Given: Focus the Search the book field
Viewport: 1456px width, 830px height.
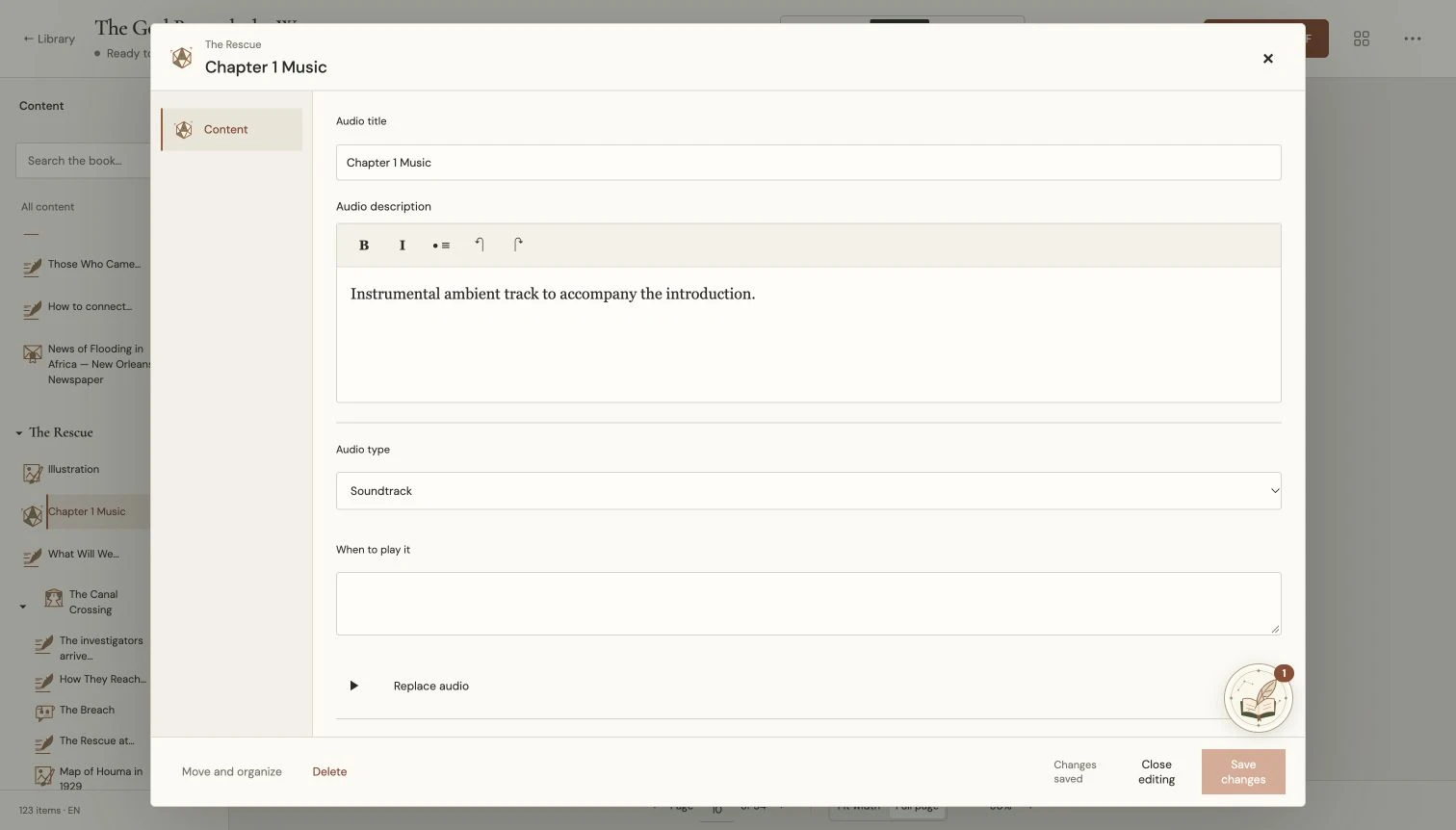Looking at the screenshot, I should (84, 161).
